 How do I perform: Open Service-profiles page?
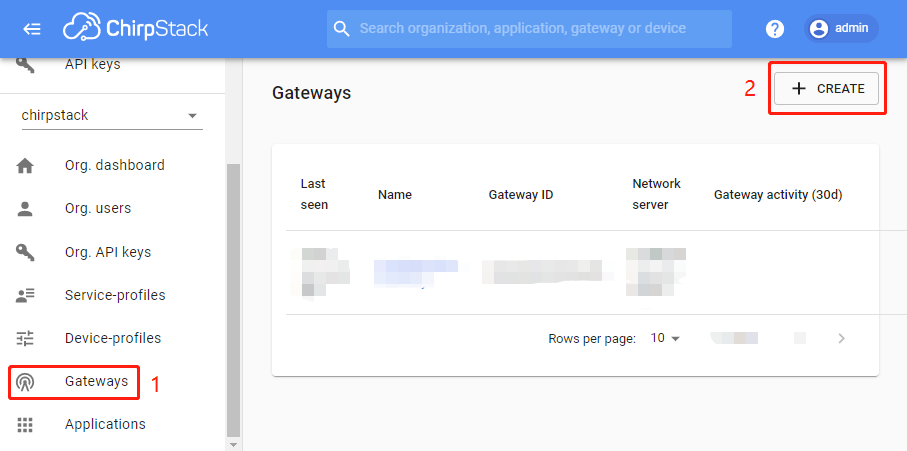tap(115, 295)
